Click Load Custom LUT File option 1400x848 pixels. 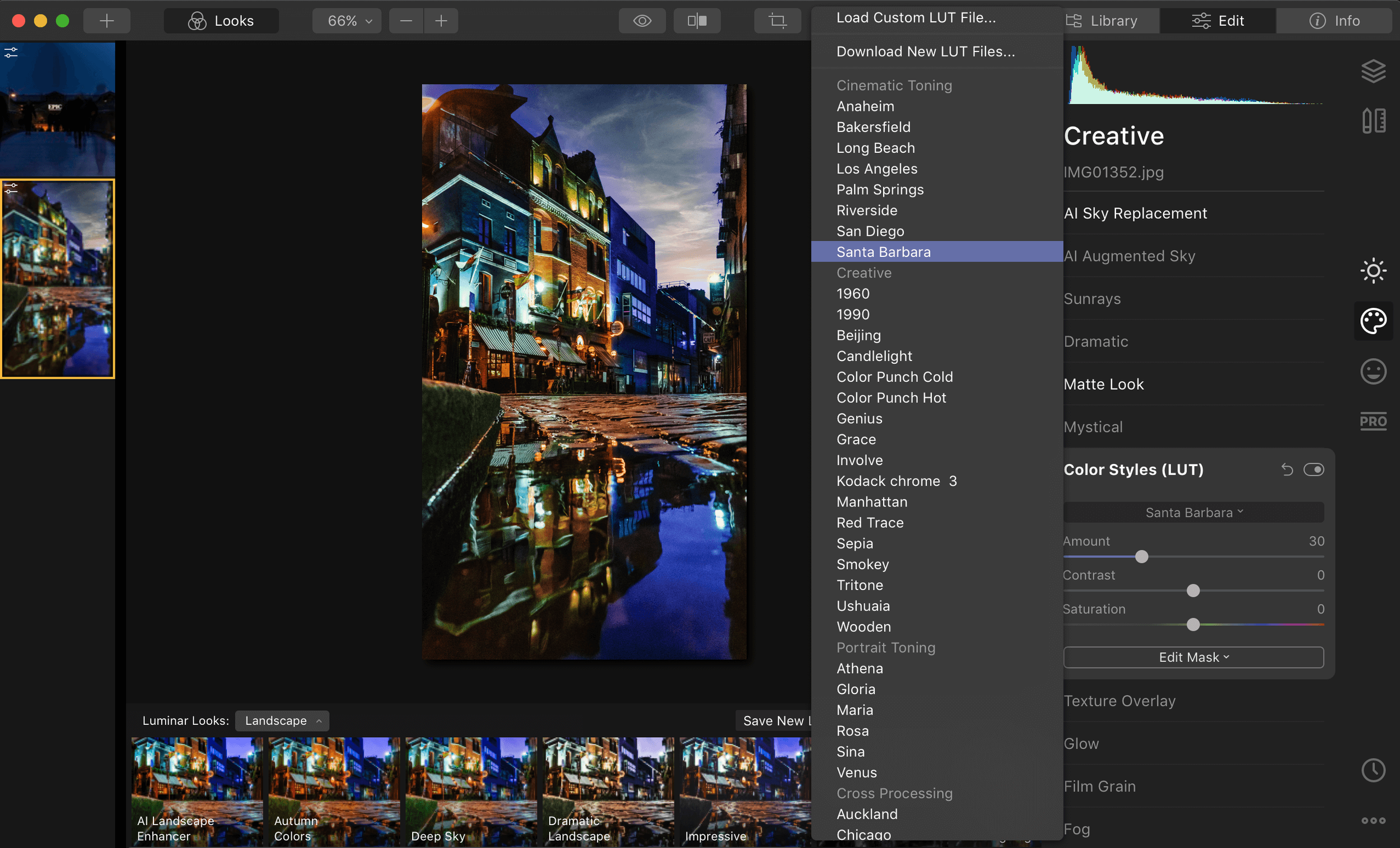coord(916,17)
